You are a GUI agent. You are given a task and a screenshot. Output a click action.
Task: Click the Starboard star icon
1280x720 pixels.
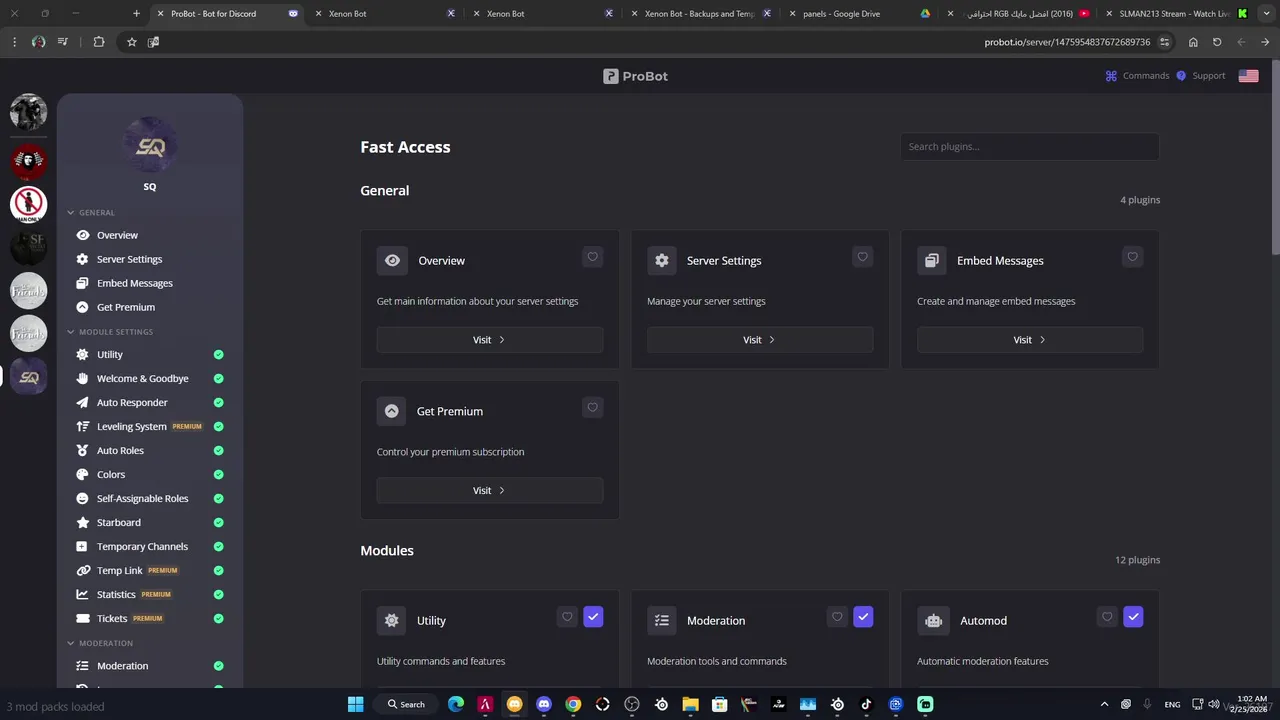[x=83, y=522]
